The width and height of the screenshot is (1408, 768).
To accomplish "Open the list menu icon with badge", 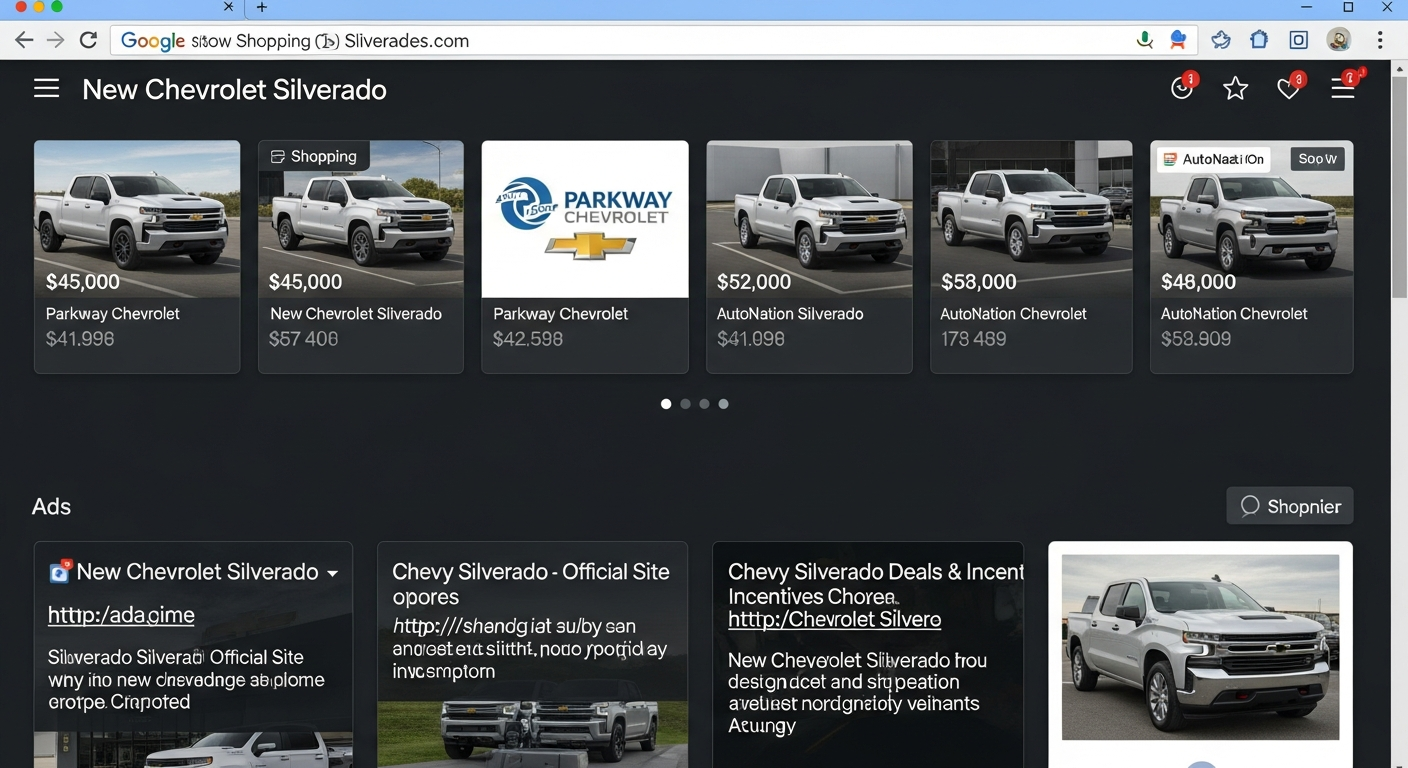I will 1344,88.
